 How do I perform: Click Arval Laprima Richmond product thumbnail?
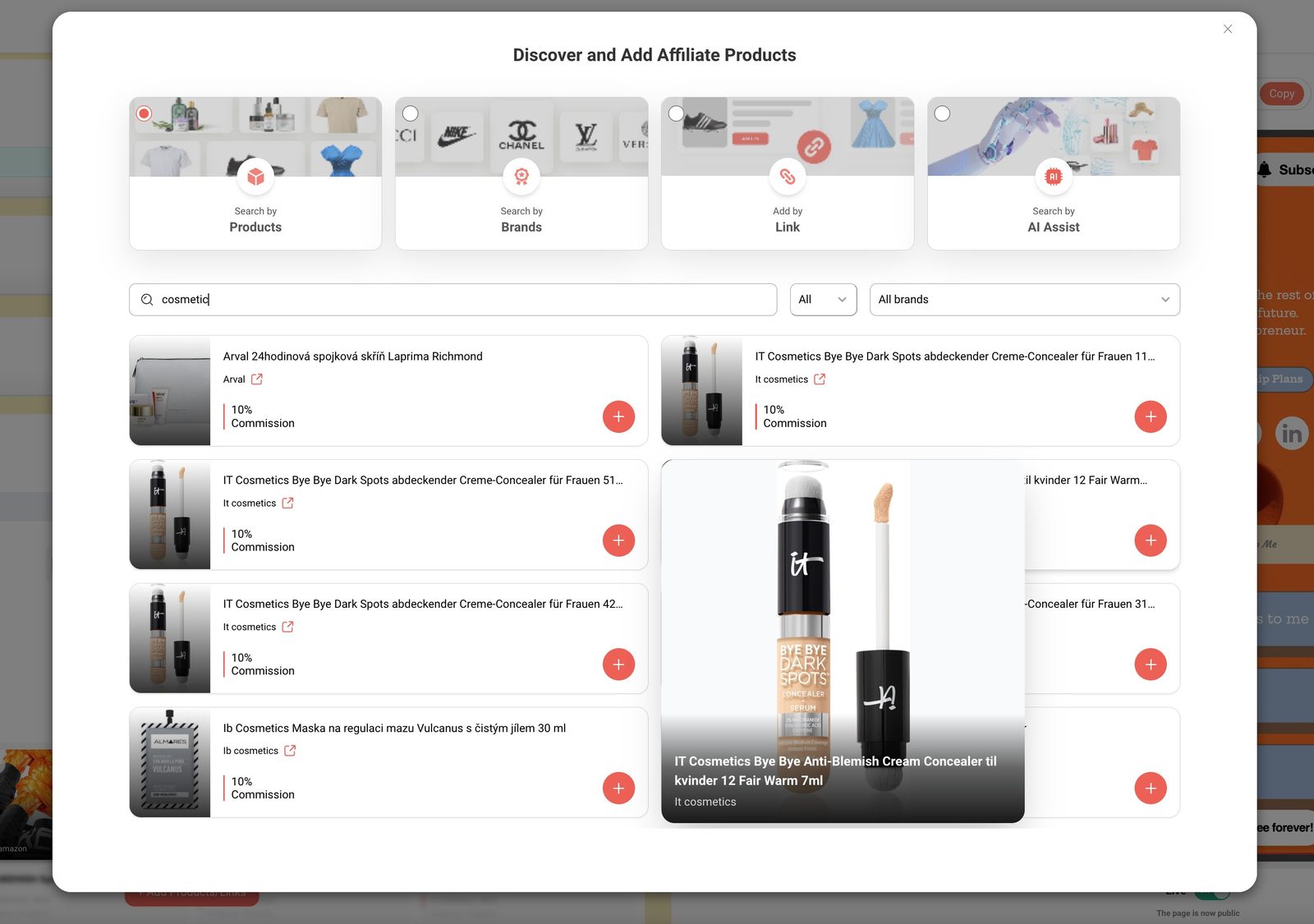(x=170, y=391)
